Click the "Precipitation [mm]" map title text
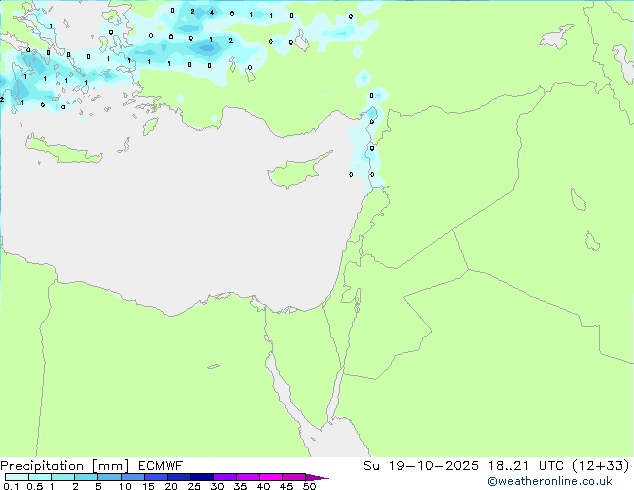 click(x=65, y=466)
